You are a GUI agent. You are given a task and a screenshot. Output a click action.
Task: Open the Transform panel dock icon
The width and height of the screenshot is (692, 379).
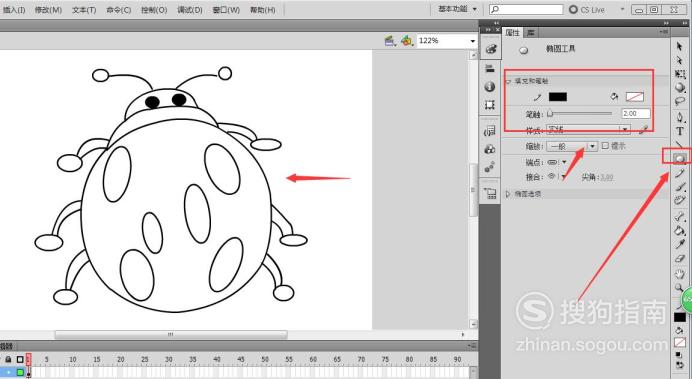point(490,105)
